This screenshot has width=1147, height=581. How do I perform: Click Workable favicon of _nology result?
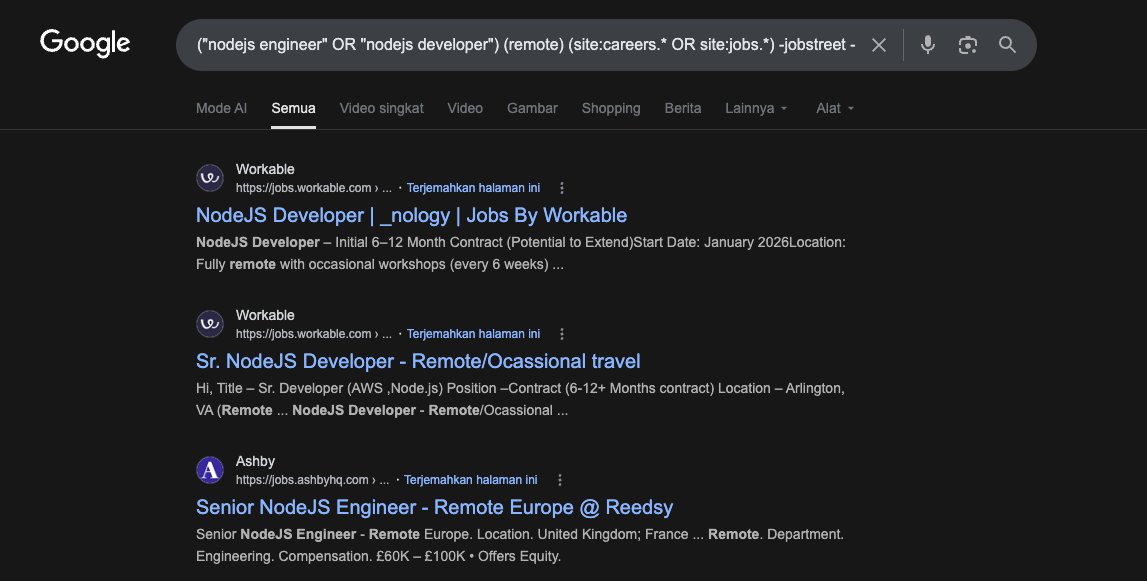[x=210, y=178]
